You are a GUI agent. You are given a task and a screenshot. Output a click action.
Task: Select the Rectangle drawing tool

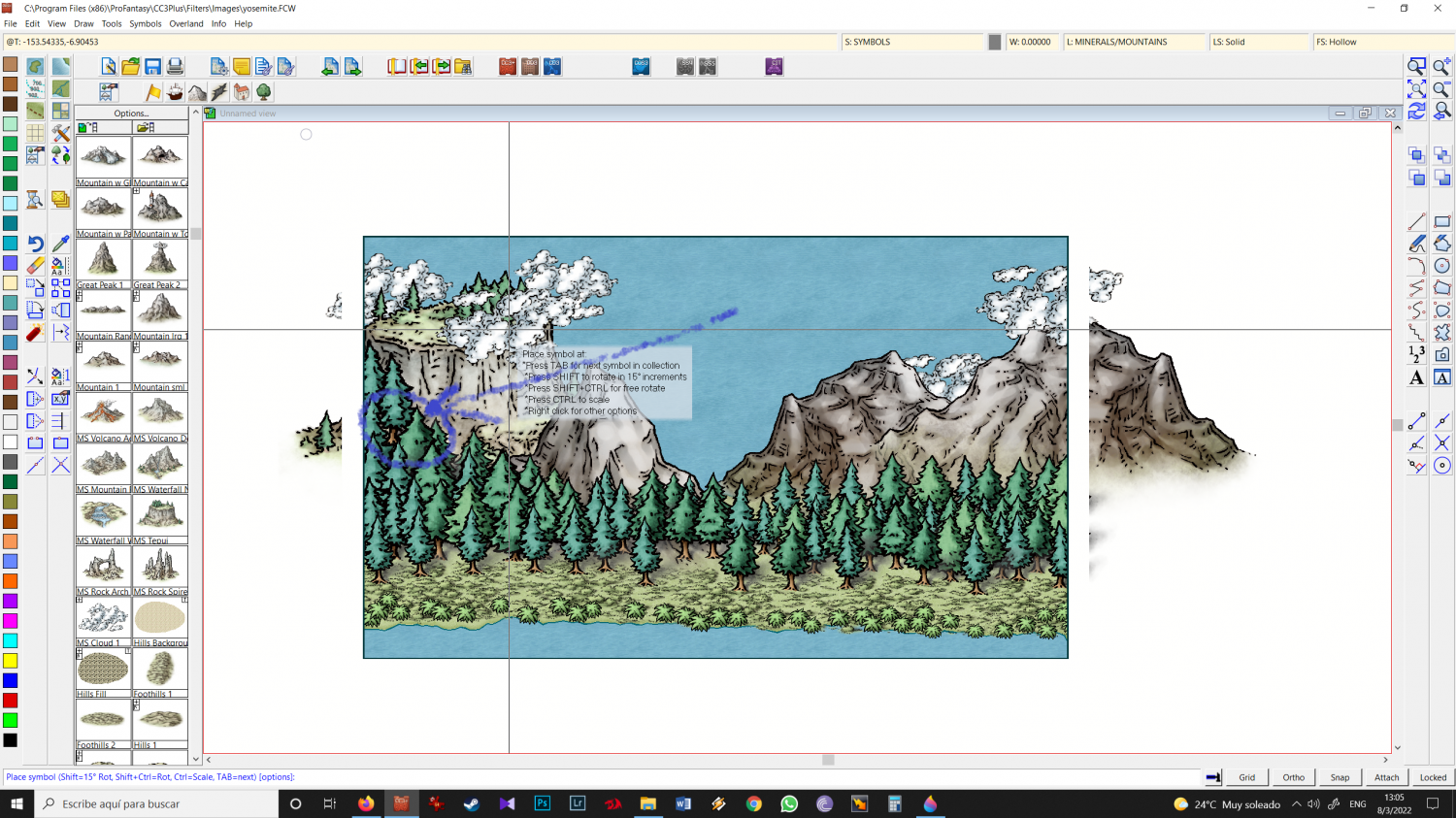pos(1442,221)
